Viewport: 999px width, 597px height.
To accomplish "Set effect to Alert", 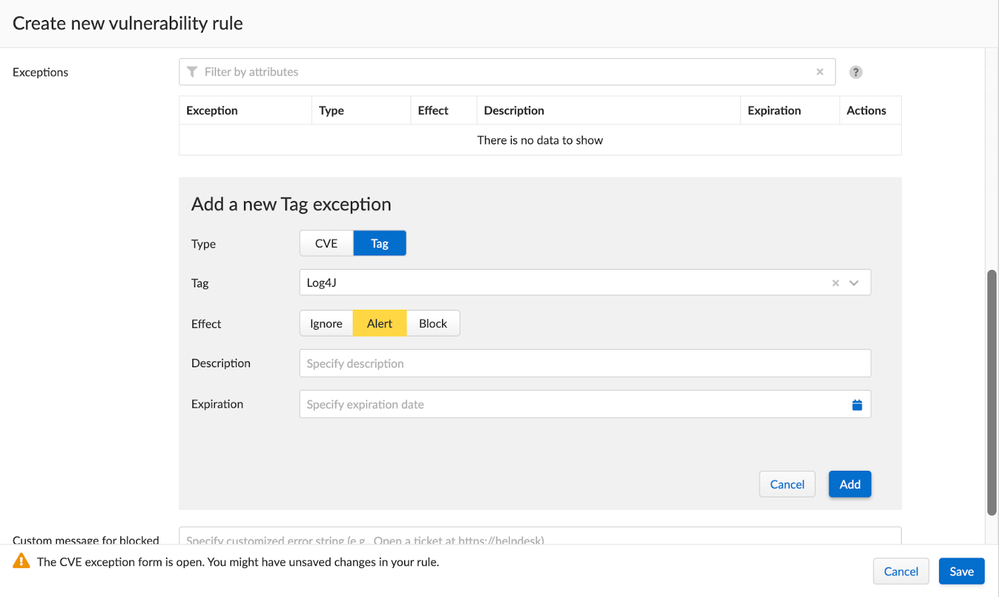I will pyautogui.click(x=380, y=324).
